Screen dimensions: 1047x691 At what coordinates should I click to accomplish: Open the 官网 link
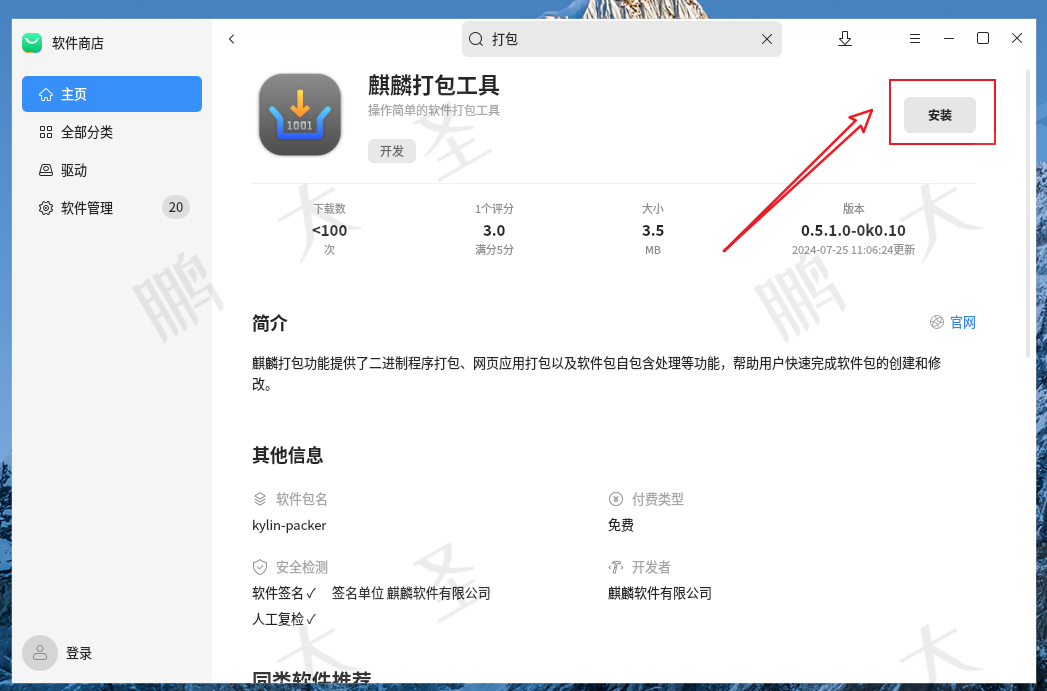(x=963, y=322)
